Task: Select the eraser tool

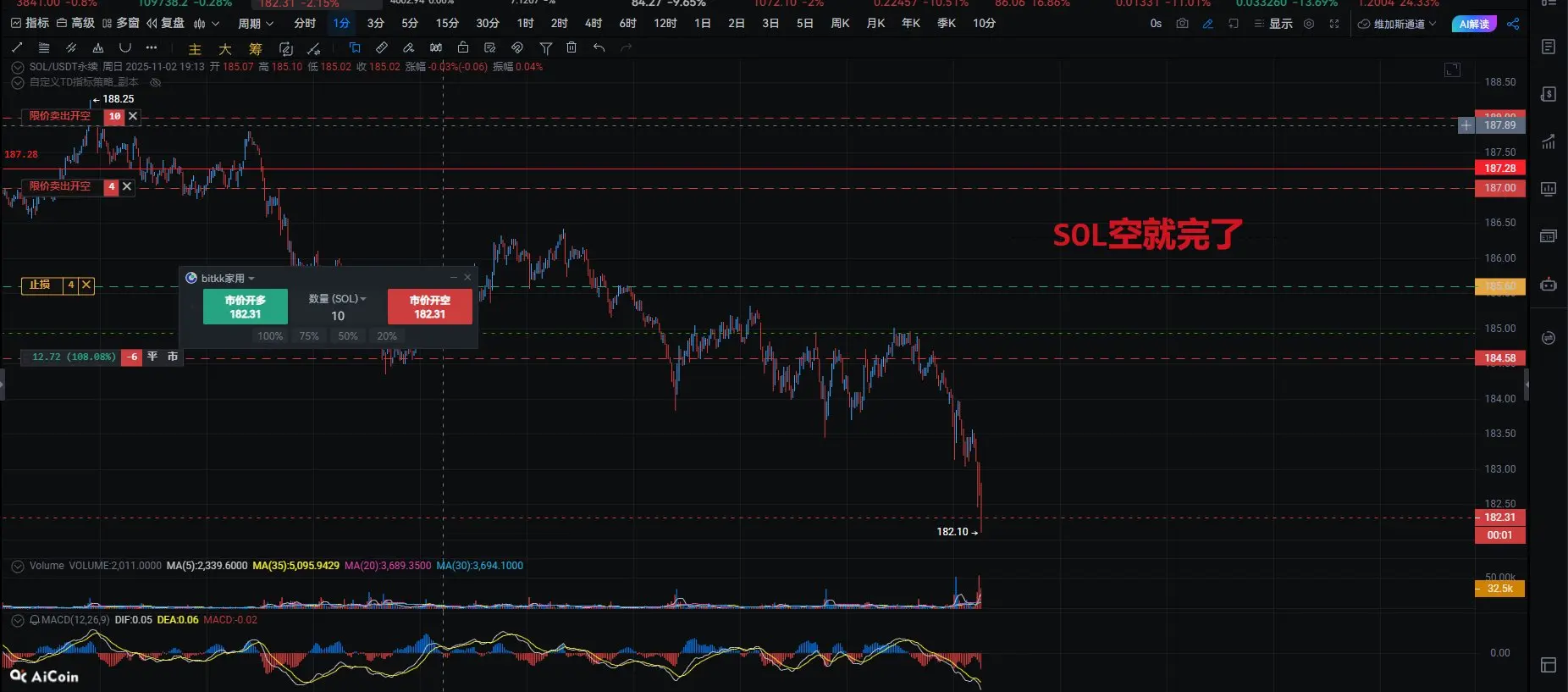Action: point(409,47)
